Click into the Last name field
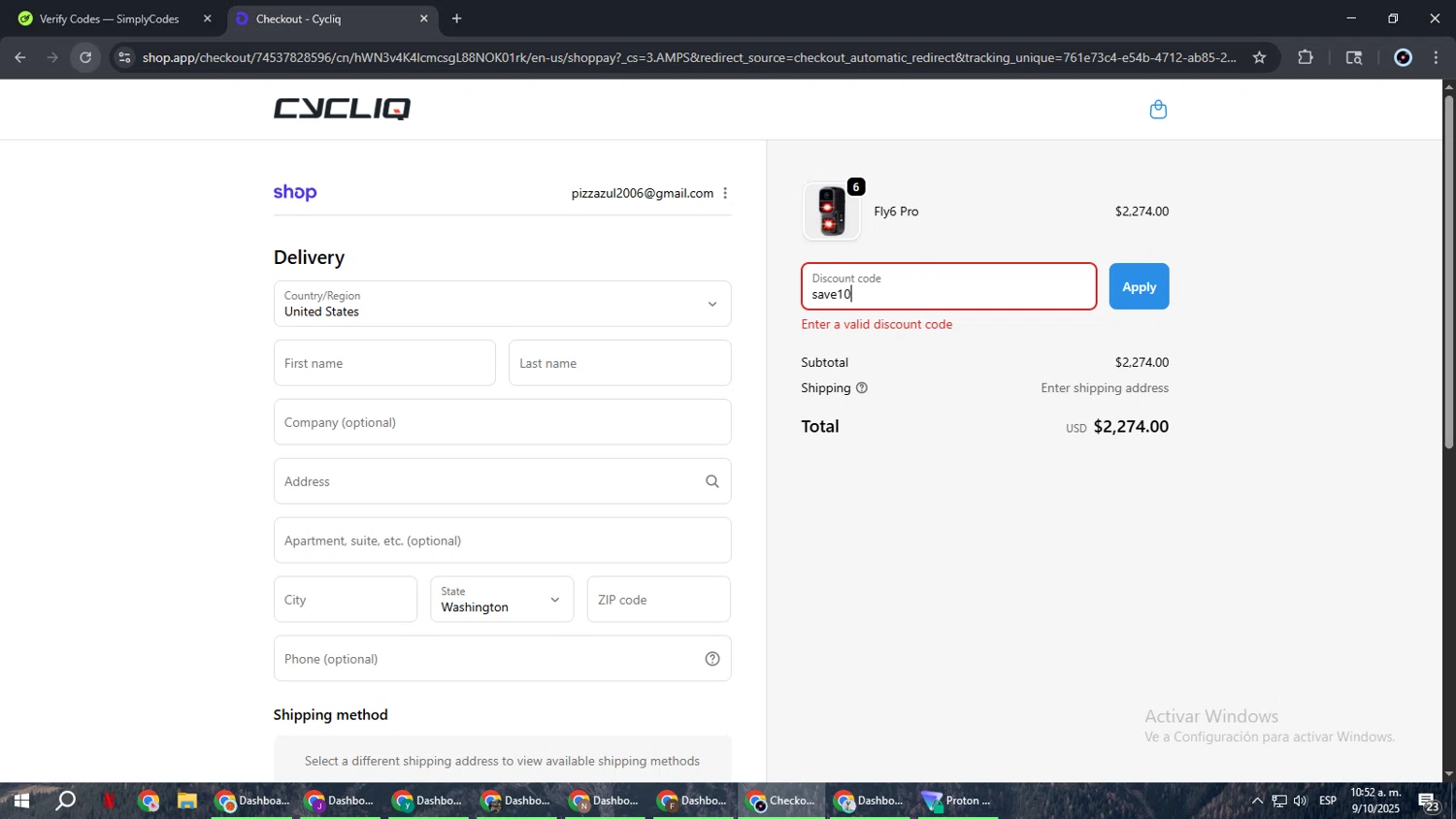Screen dimensions: 1456x819 [x=619, y=363]
